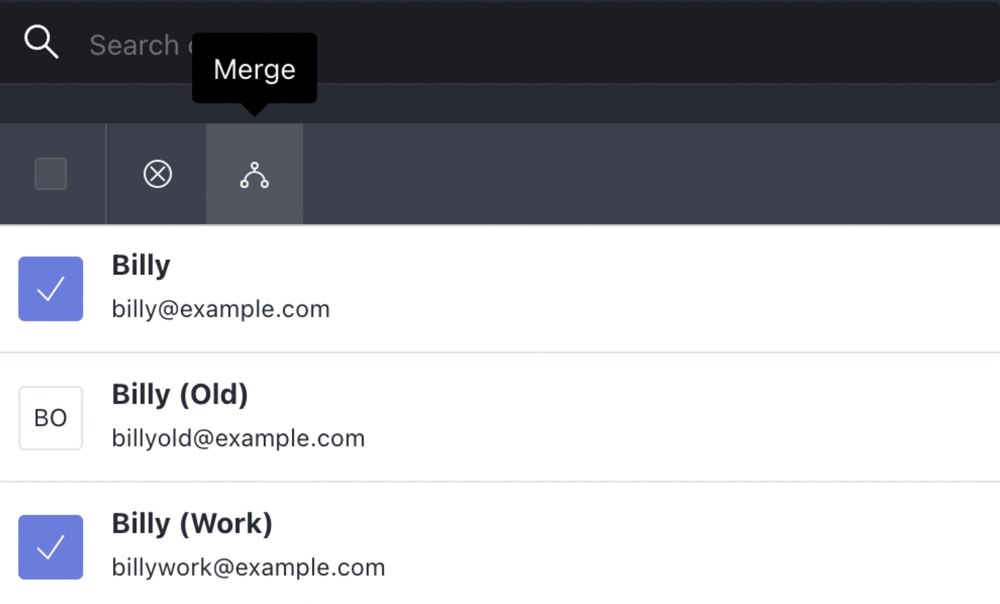Open the Billy (Work) contact name
Image resolution: width=1000 pixels, height=604 pixels.
point(192,524)
